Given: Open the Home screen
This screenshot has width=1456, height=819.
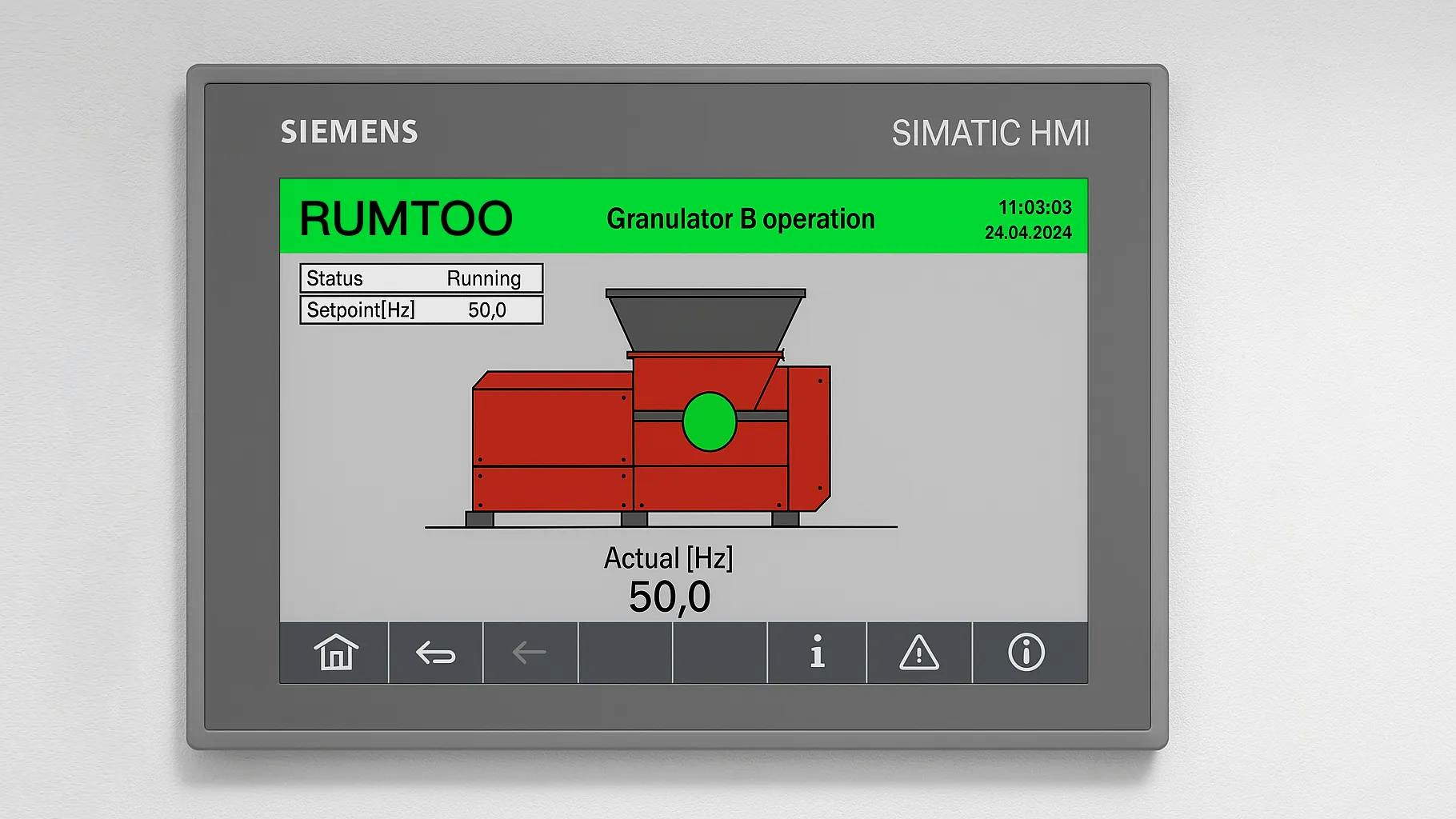Looking at the screenshot, I should coord(334,654).
